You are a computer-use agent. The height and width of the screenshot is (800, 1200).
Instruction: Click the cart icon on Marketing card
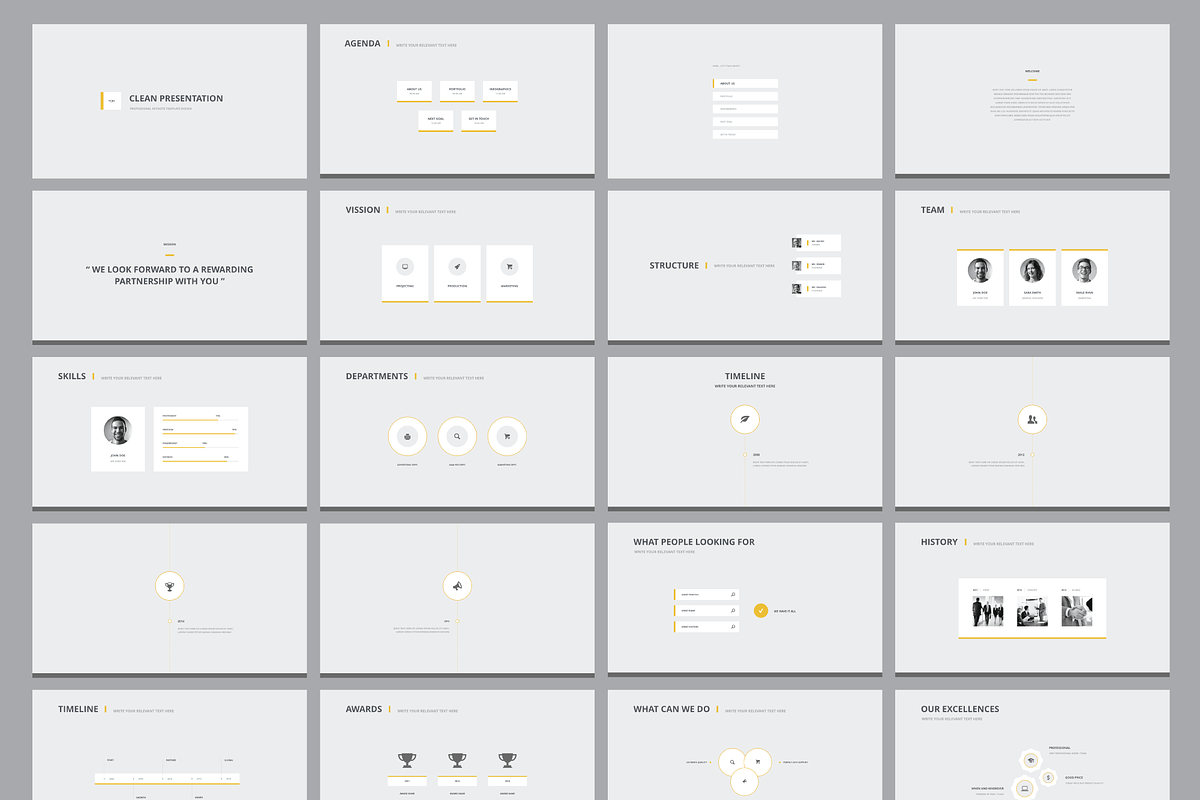pos(509,266)
